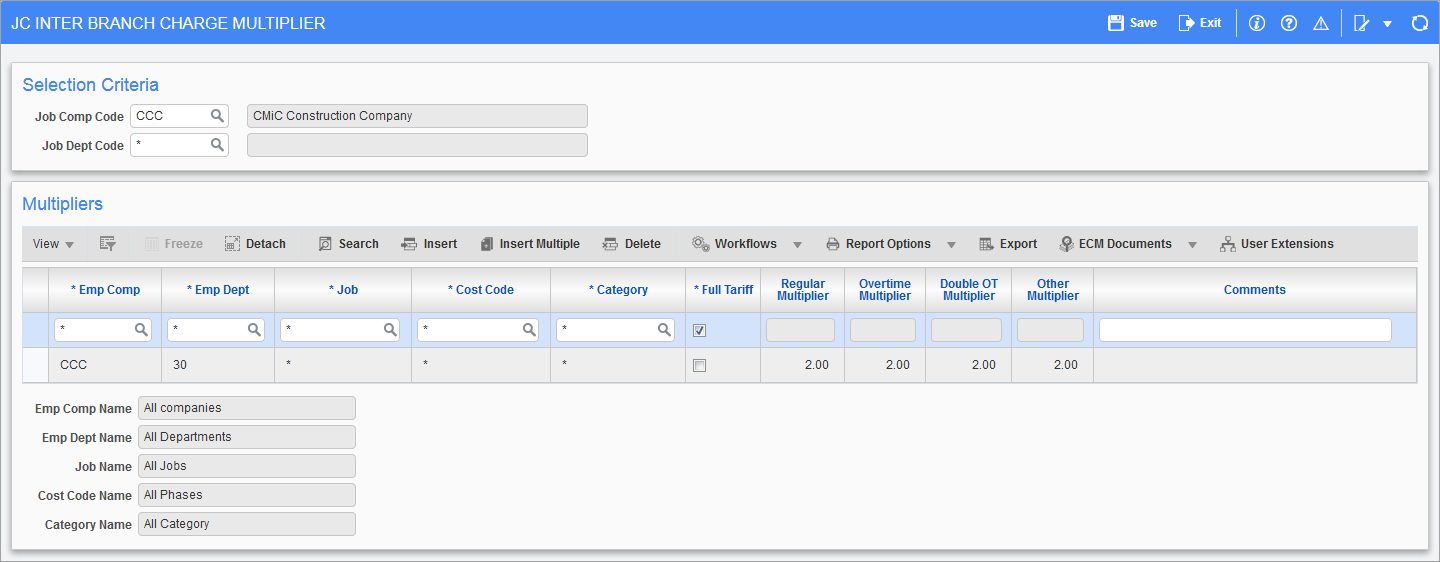This screenshot has height=562, width=1440.
Task: Click the refresh icon in header
Action: pyautogui.click(x=1419, y=23)
